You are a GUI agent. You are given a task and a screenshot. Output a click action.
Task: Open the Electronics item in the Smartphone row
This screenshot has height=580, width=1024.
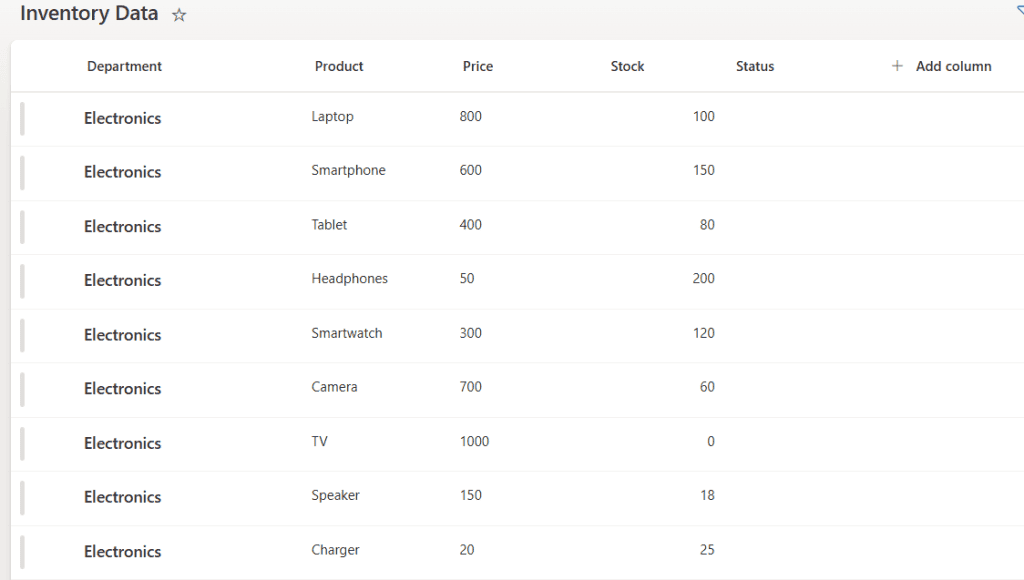point(123,172)
